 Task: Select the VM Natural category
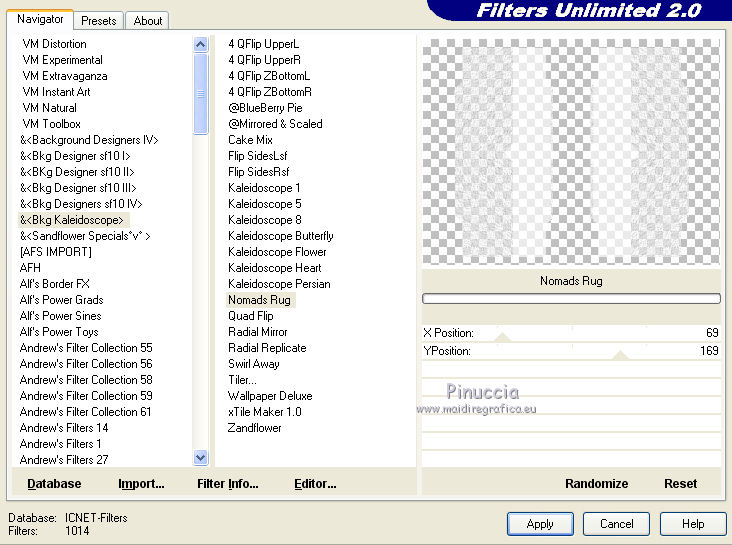49,108
